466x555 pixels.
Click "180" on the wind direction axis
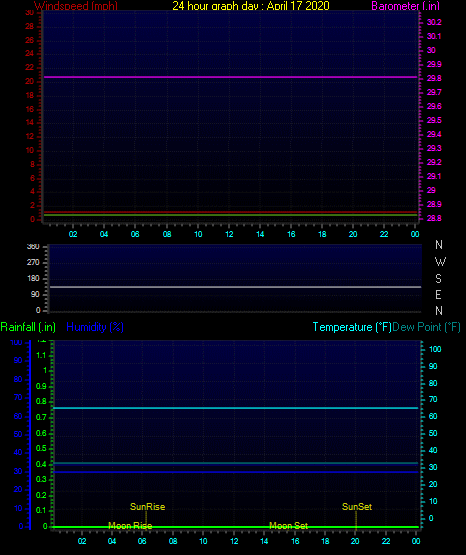click(33, 279)
